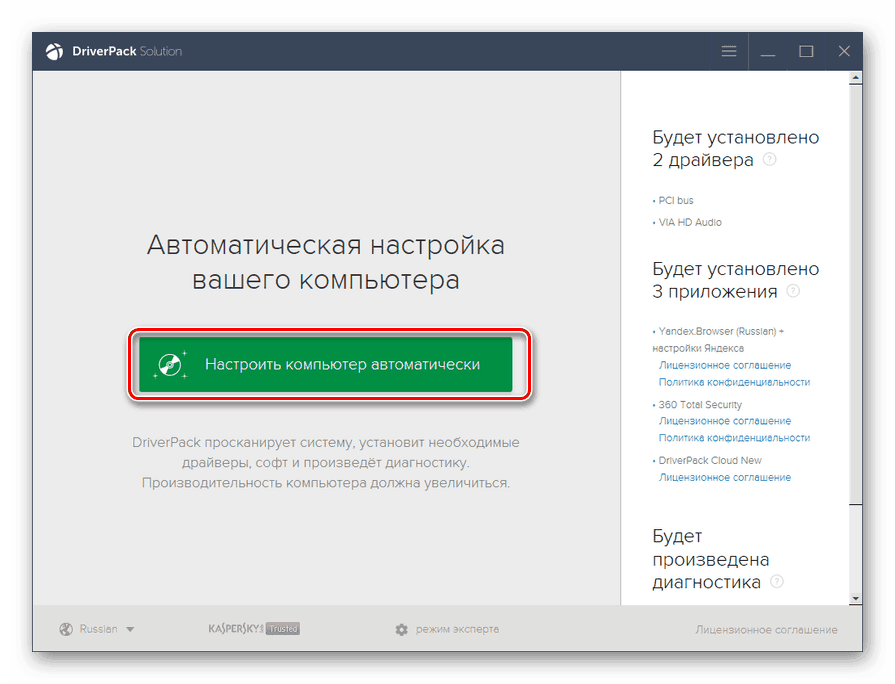Open DriverPack Cloud New license agreement
The height and width of the screenshot is (684, 895).
(727, 477)
